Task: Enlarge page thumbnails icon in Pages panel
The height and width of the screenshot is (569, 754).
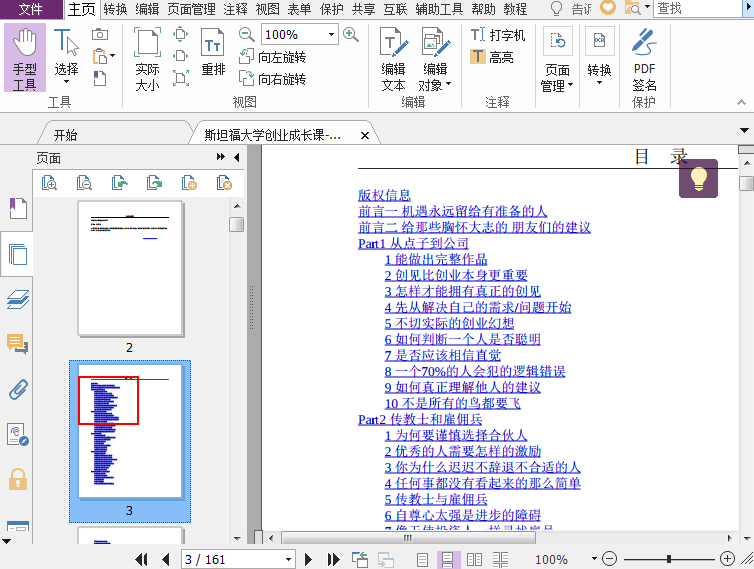Action: (x=49, y=183)
